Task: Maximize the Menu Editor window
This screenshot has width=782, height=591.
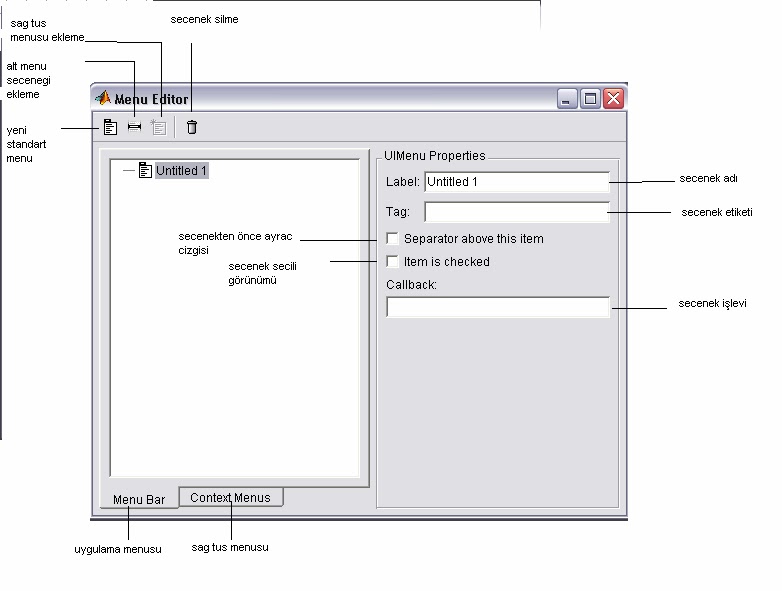Action: point(590,99)
